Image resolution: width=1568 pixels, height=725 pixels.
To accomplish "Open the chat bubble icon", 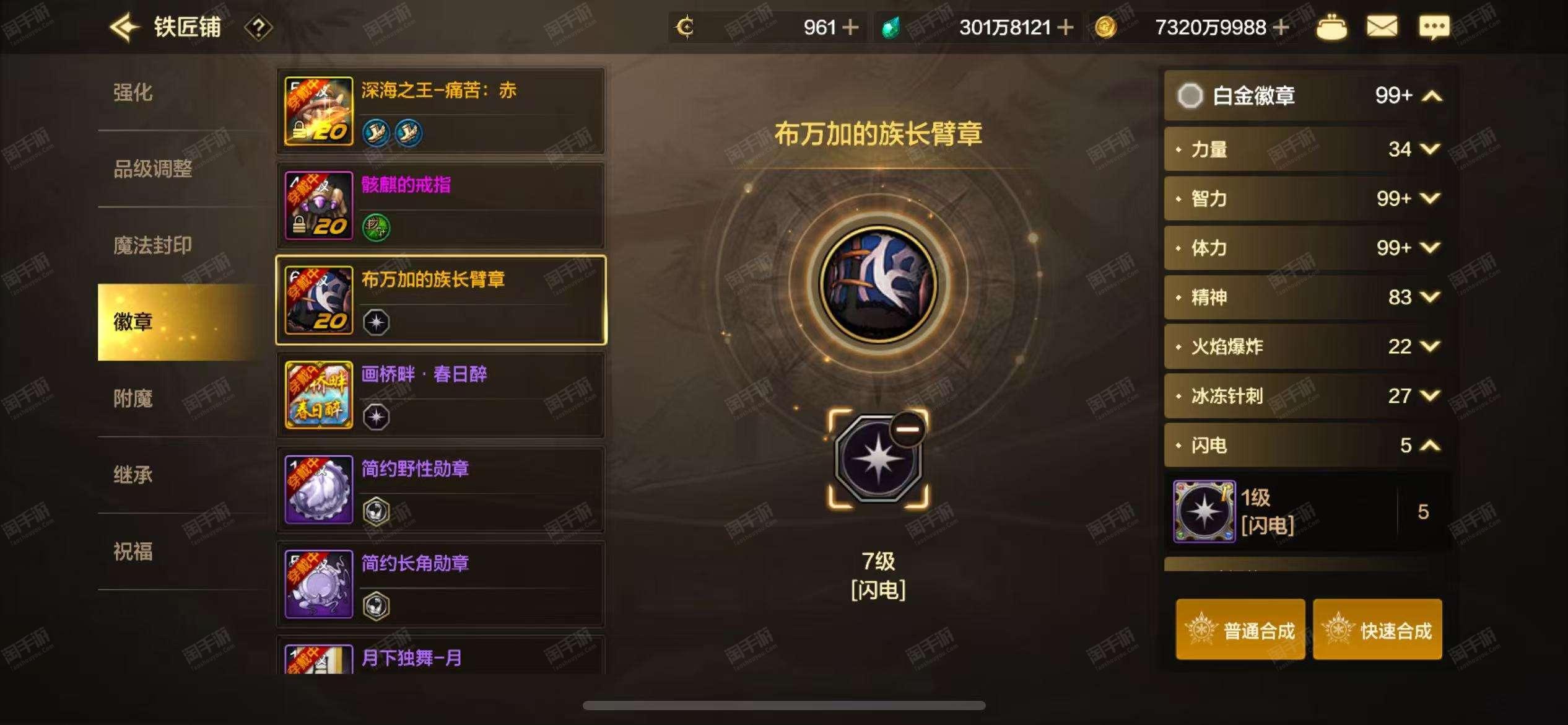I will point(1434,28).
